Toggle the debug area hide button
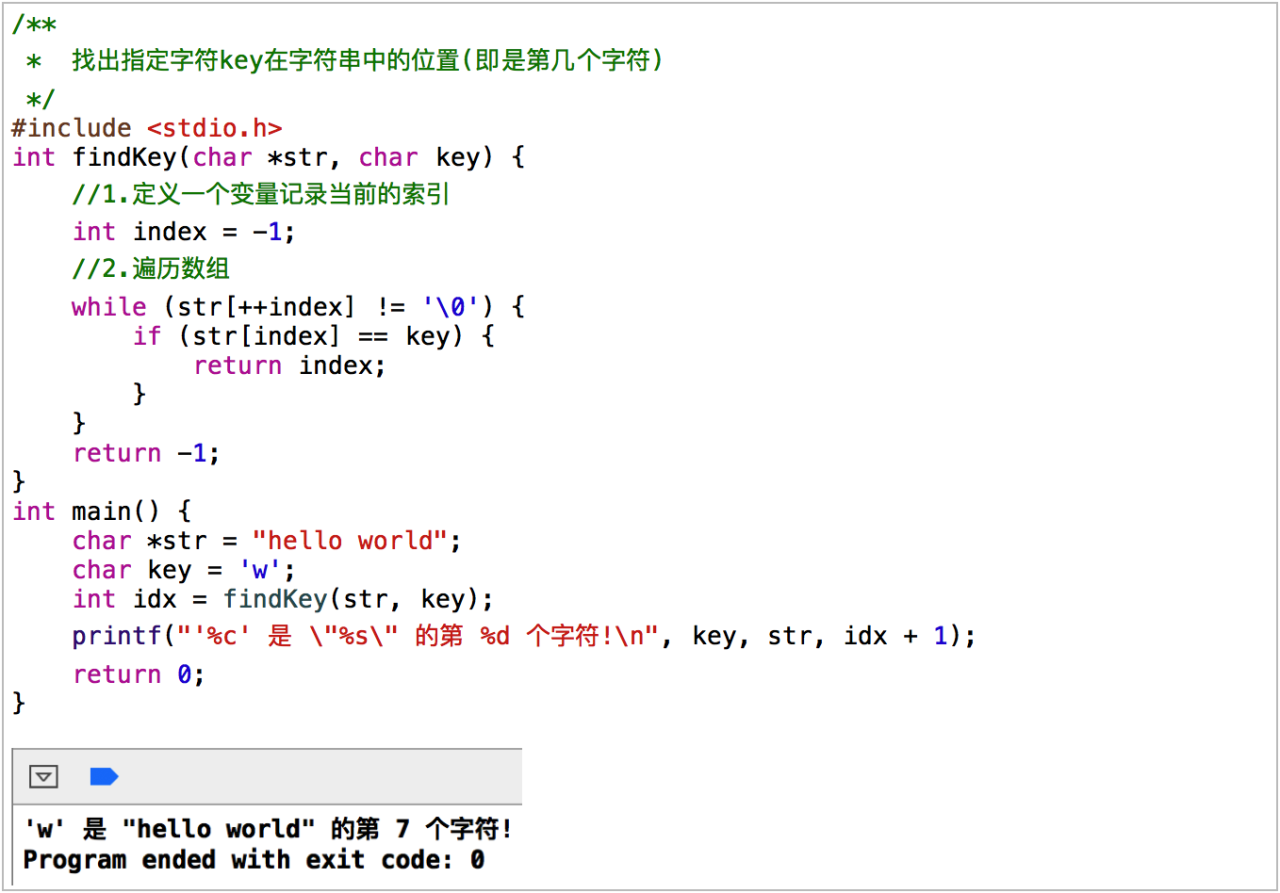Image resolution: width=1280 pixels, height=893 pixels. [43, 776]
